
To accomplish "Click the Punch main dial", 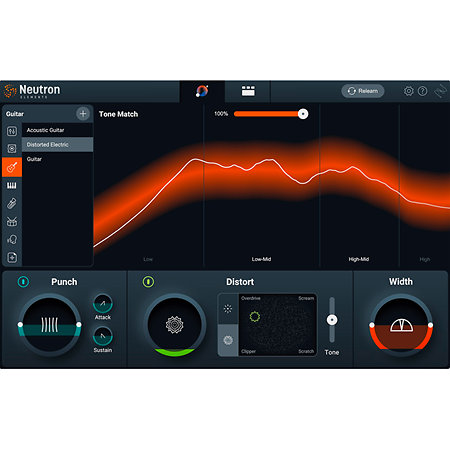I will (x=49, y=325).
